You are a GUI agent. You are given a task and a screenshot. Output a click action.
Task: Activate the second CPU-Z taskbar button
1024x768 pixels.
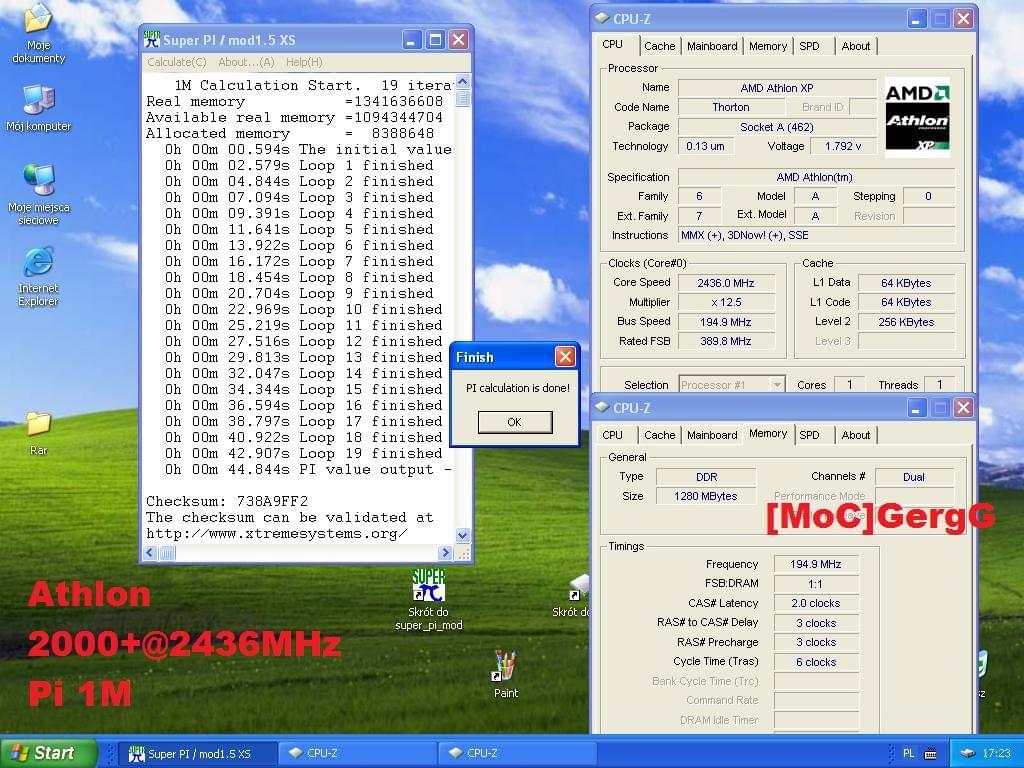tap(516, 754)
